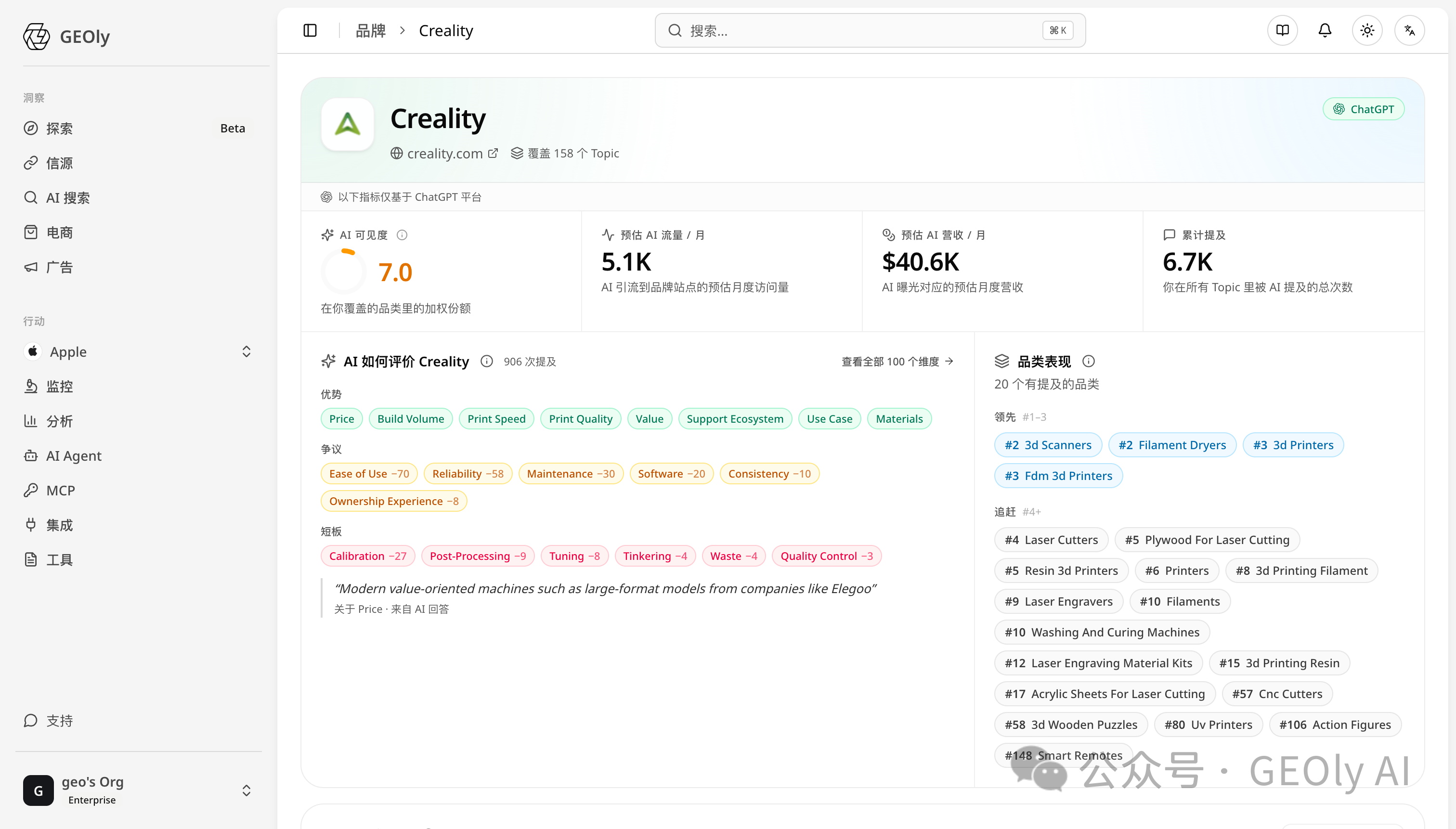Open the #57 Cnc Cutters category
This screenshot has width=1456, height=829.
click(x=1277, y=694)
